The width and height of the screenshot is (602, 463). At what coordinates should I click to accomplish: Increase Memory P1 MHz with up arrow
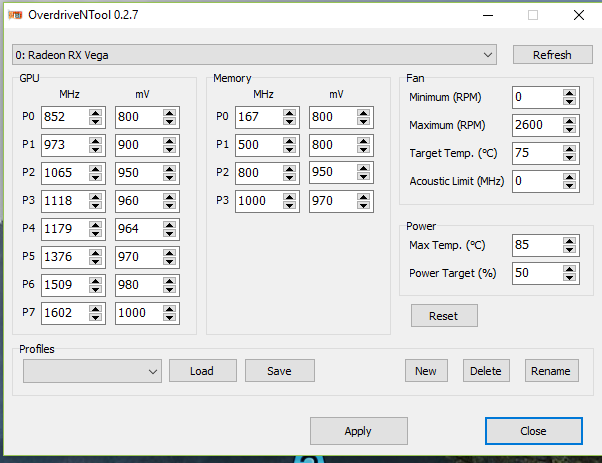289,141
